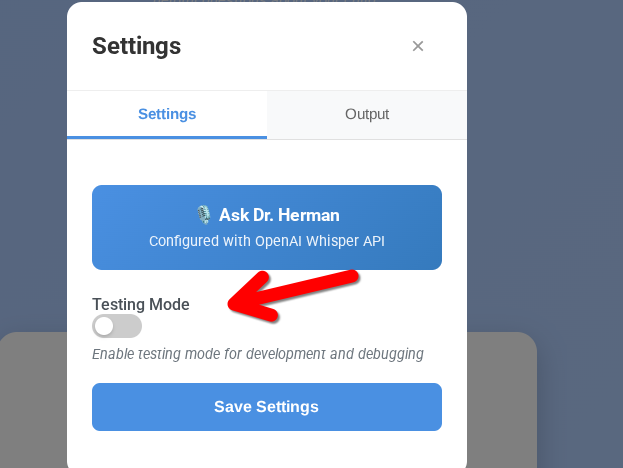Enable the Testing Mode toggle switch
This screenshot has width=623, height=468.
[117, 327]
